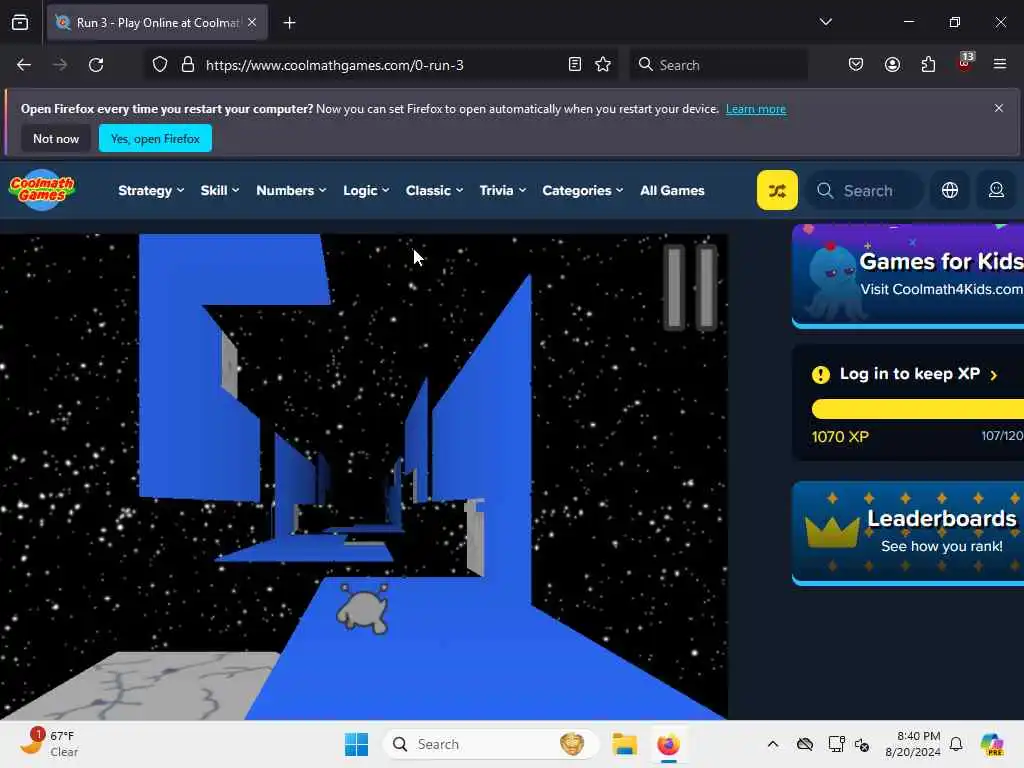Expand the Logic menu
Viewport: 1024px width, 768px height.
[366, 191]
